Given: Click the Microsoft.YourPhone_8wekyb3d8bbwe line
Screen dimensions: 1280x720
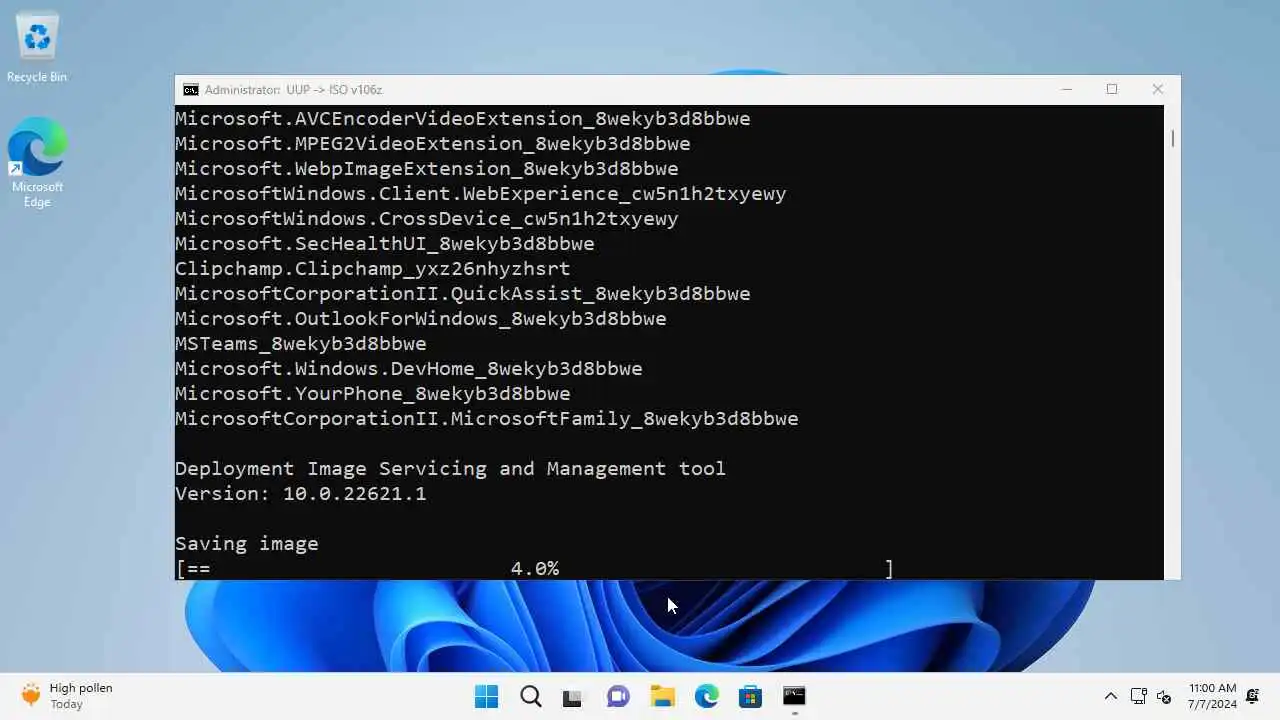Looking at the screenshot, I should (x=373, y=394).
